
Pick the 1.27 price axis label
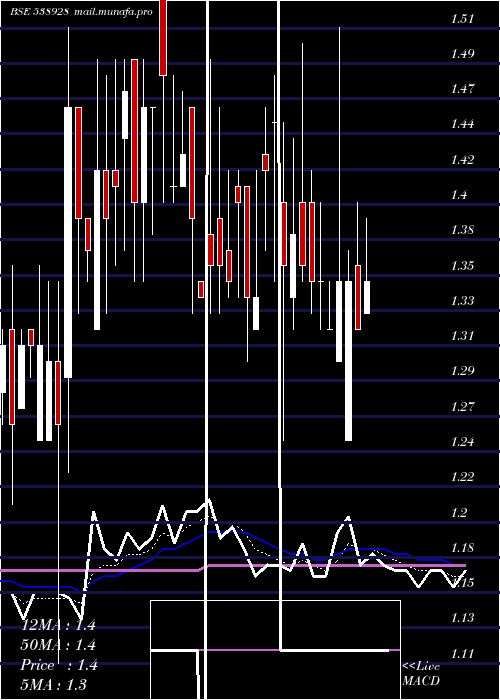coord(462,407)
